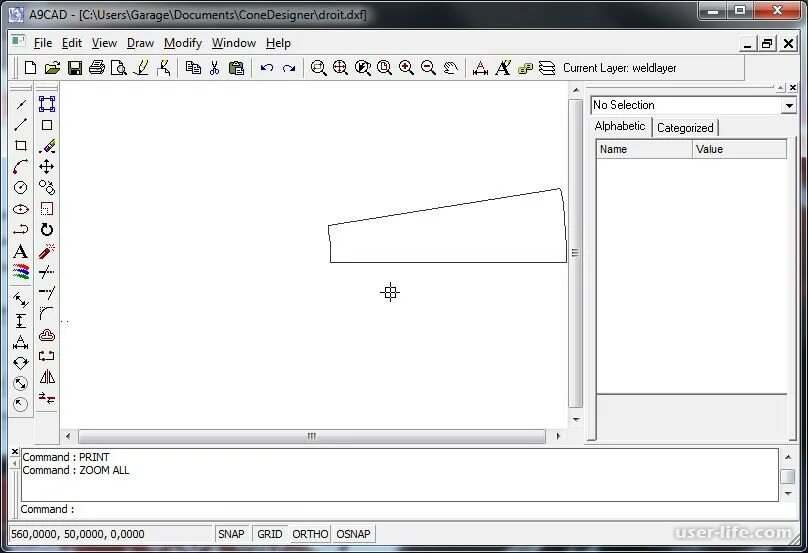Open the Modify menu

point(183,43)
